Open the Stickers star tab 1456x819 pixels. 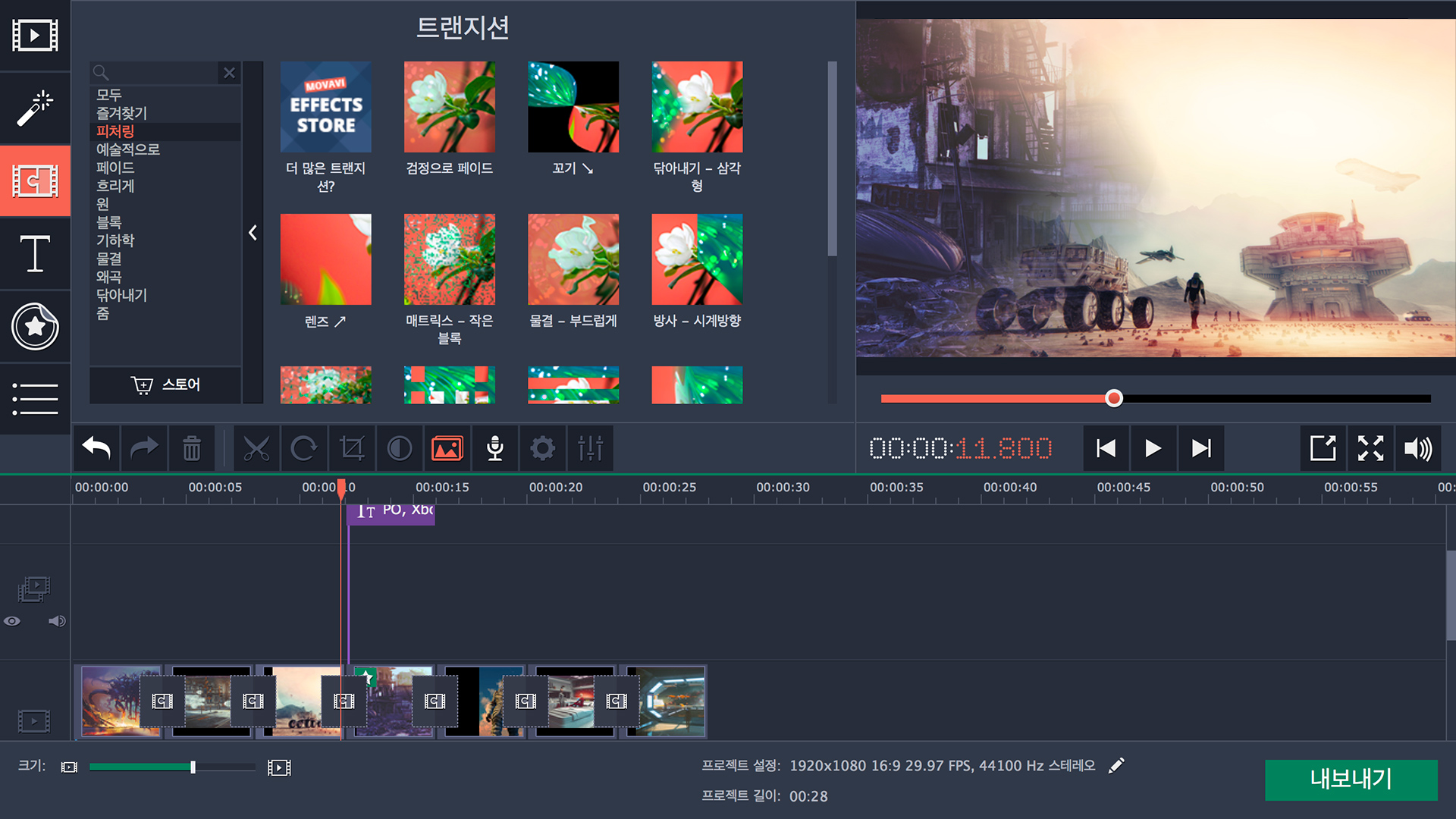point(35,327)
